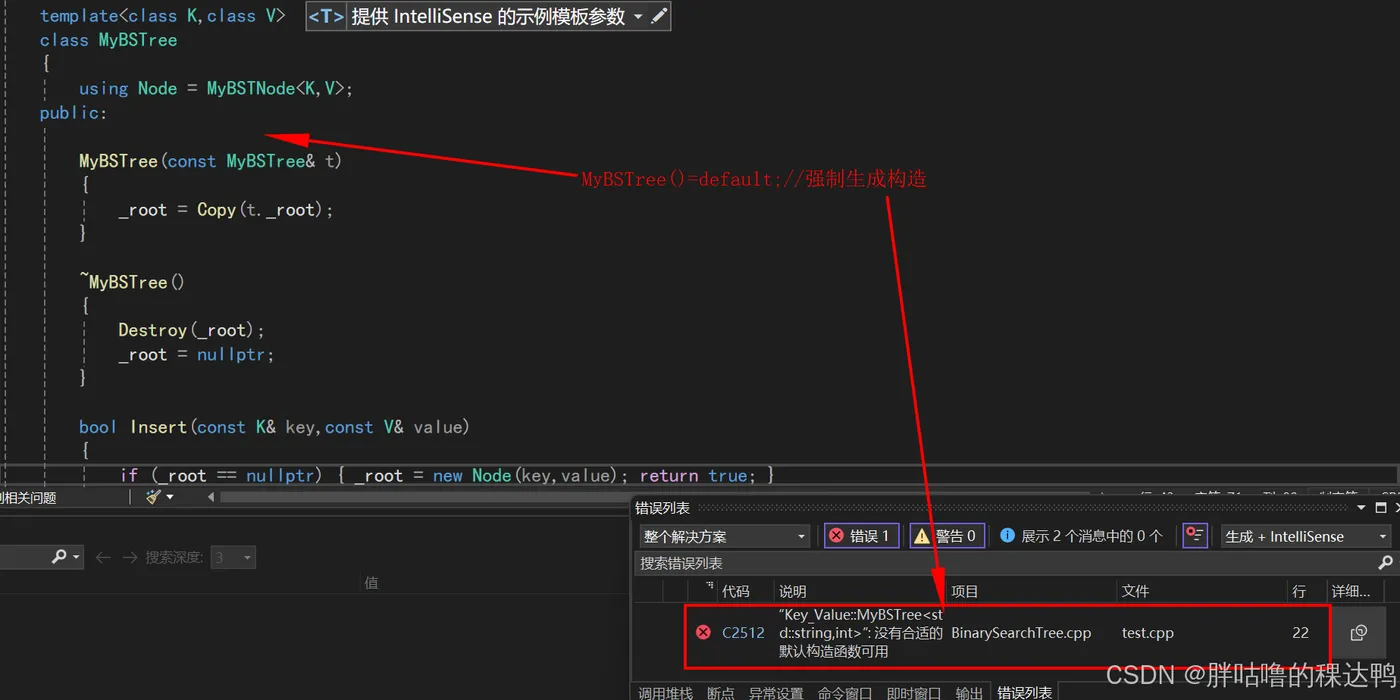The height and width of the screenshot is (700, 1400).
Task: Click the back arrow next to search depth
Action: [x=102, y=557]
